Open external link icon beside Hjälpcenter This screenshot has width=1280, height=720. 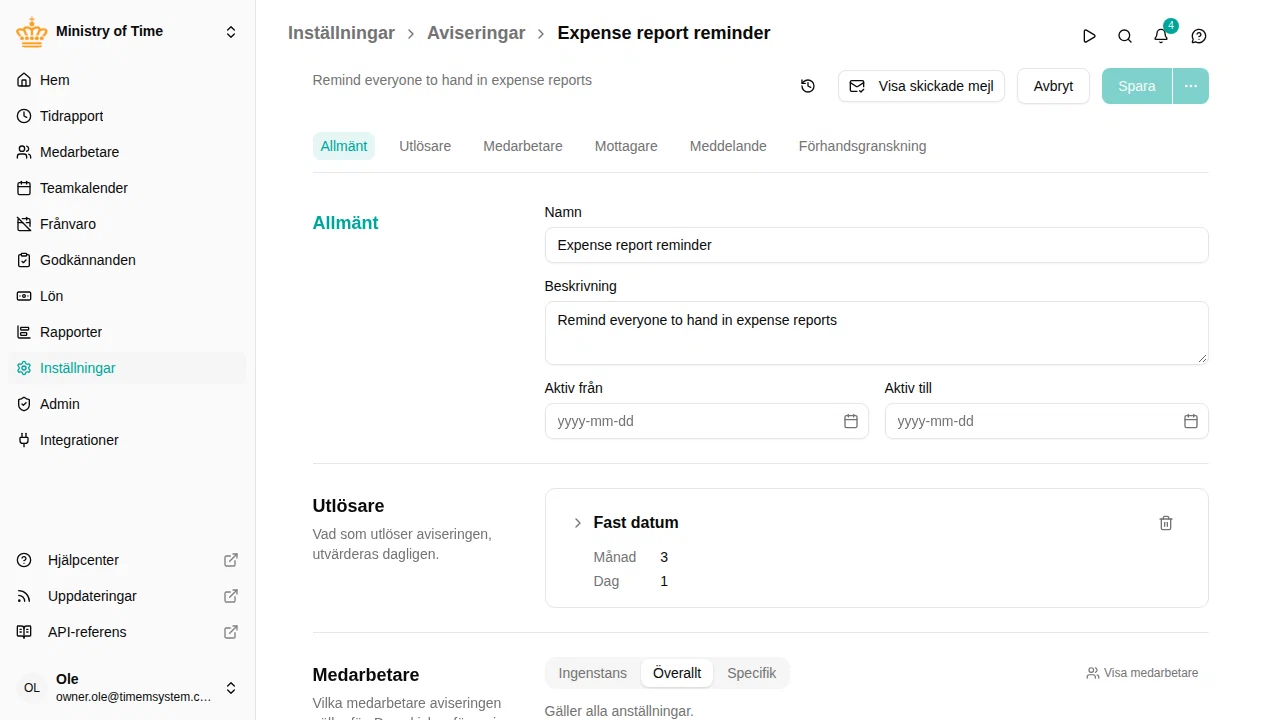[231, 560]
